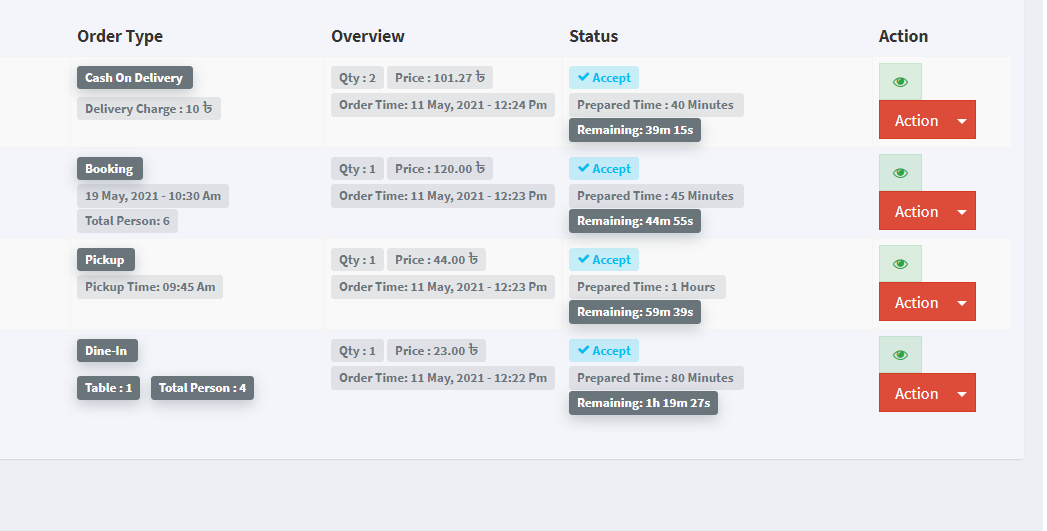Viewport: 1047px width, 531px height.
Task: Open the Pickup order view icon
Action: 900,264
